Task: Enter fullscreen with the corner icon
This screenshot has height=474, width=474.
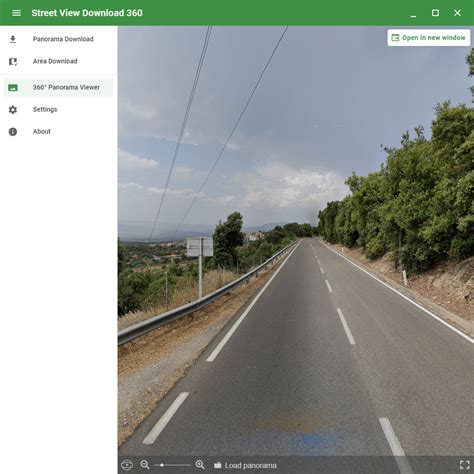Action: 465,465
